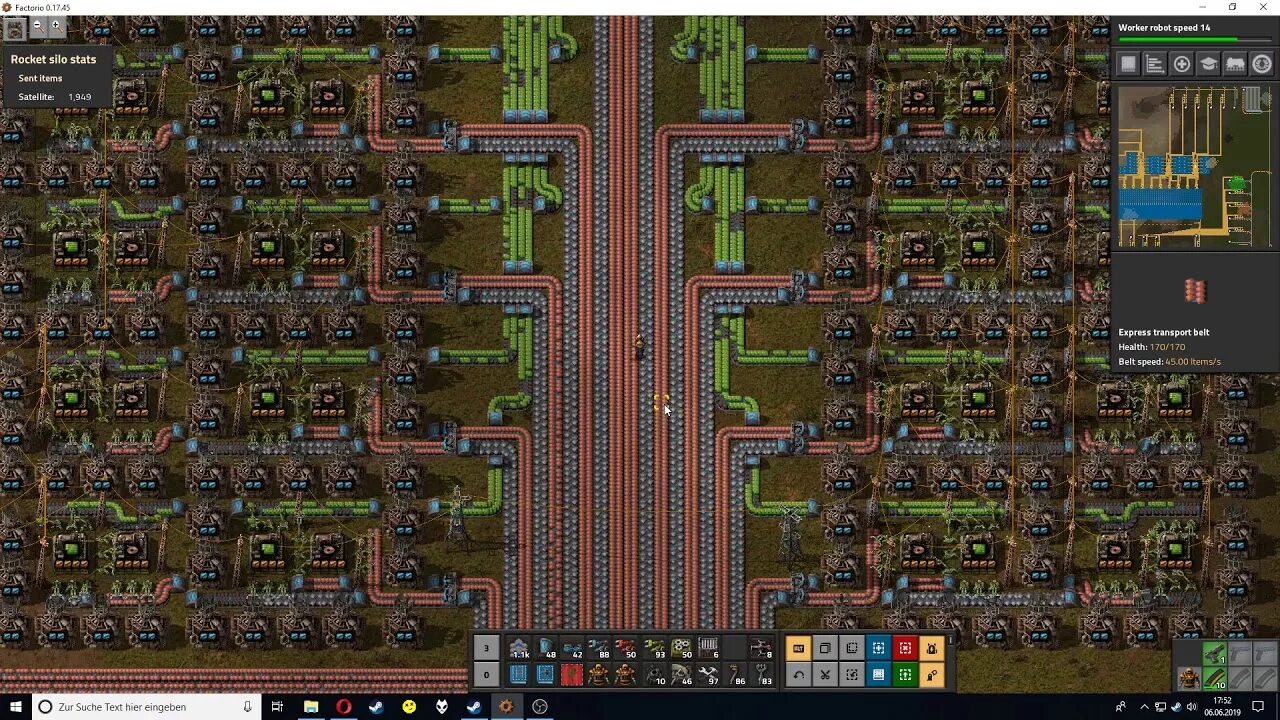
Task: Switch to Factorio gear taskbar icon
Action: pos(506,707)
